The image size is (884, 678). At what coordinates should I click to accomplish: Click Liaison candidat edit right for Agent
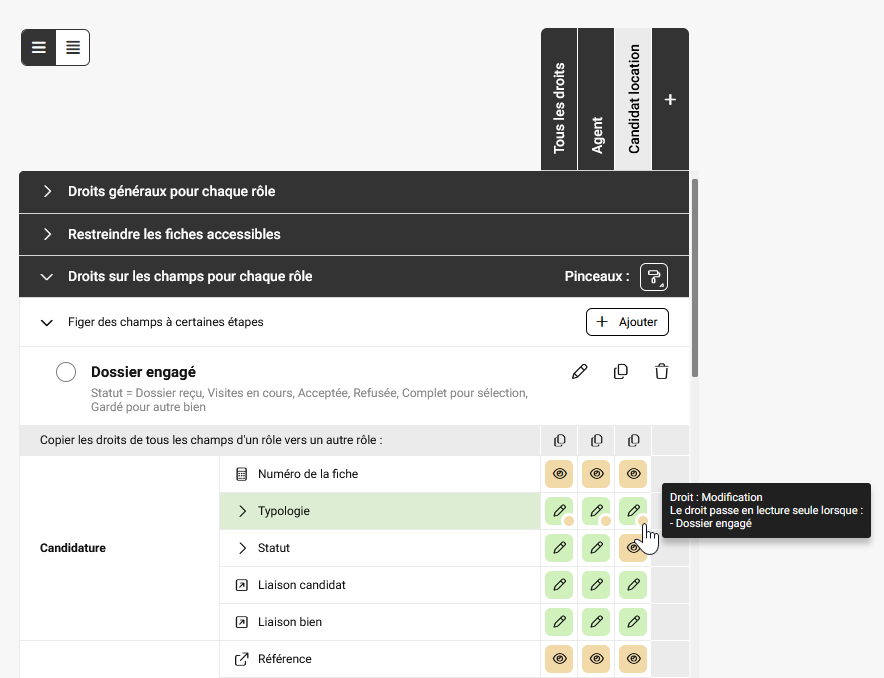click(x=596, y=585)
